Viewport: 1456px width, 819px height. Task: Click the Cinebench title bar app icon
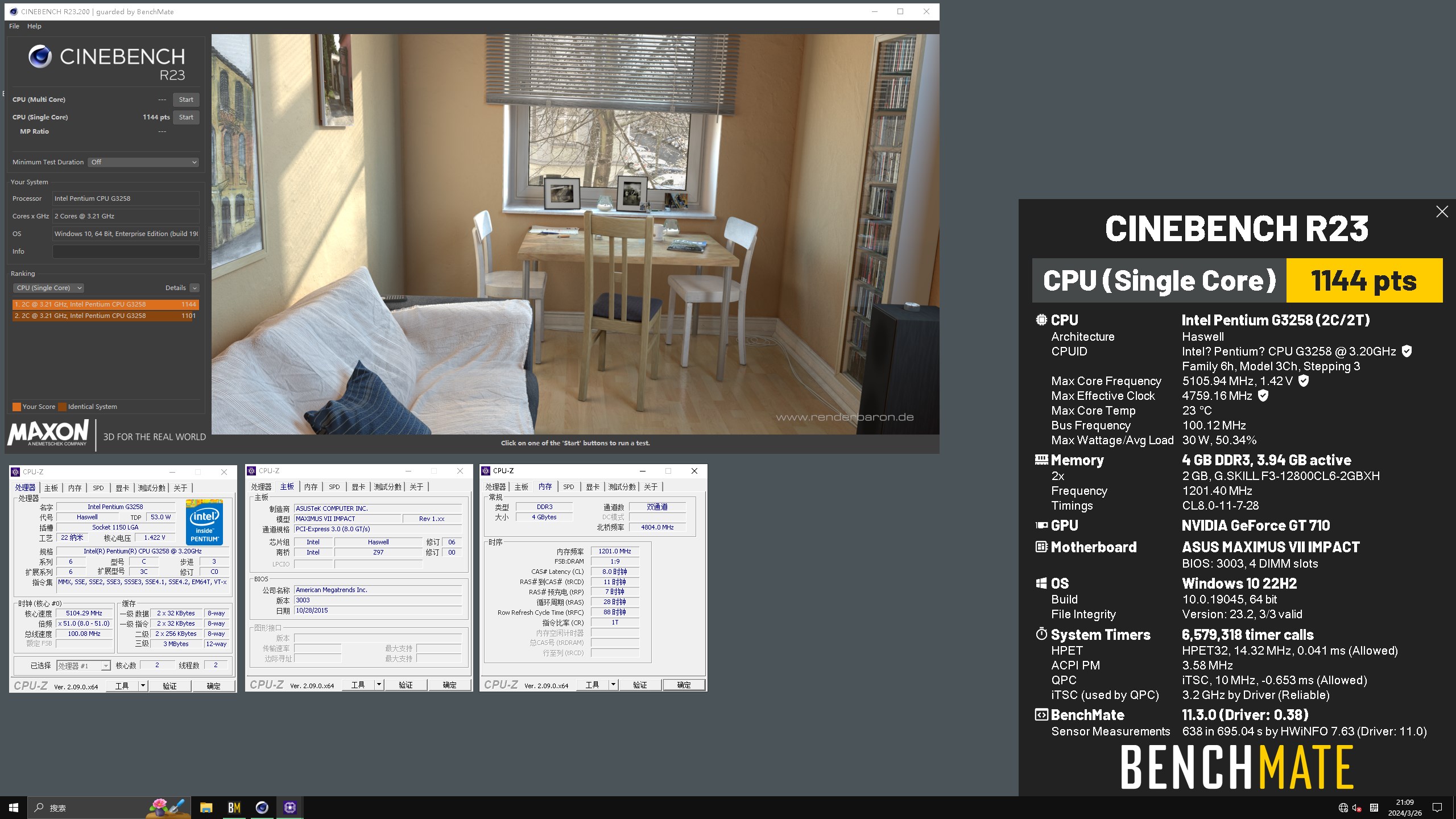[13, 11]
